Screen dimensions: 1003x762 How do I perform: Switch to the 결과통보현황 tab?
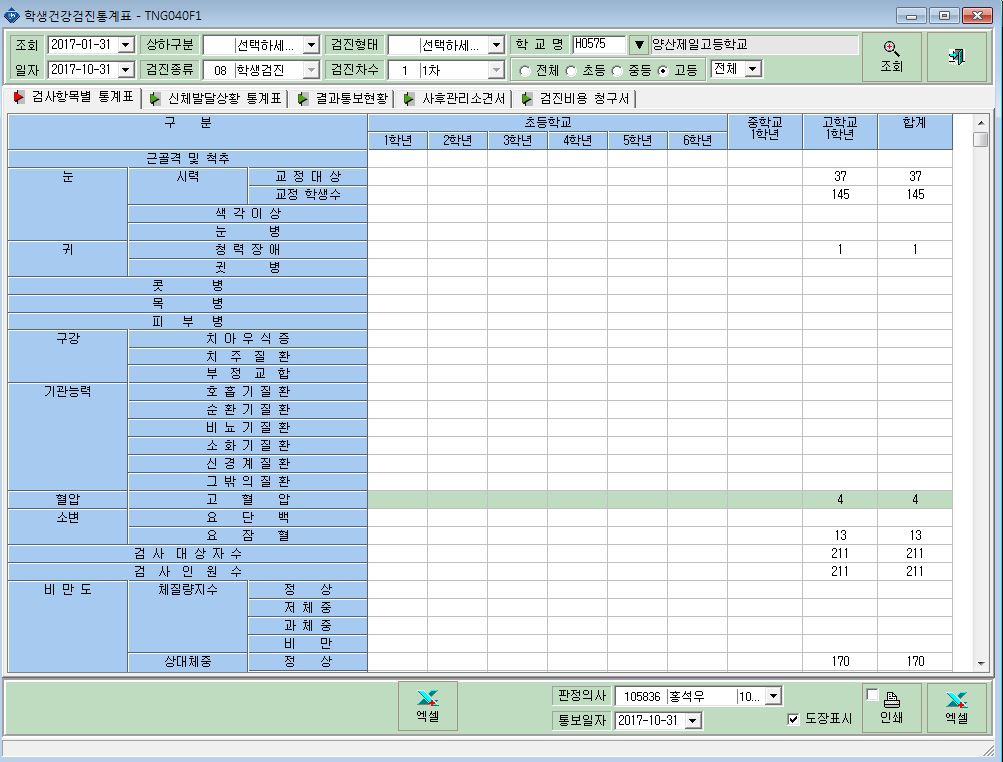[344, 99]
